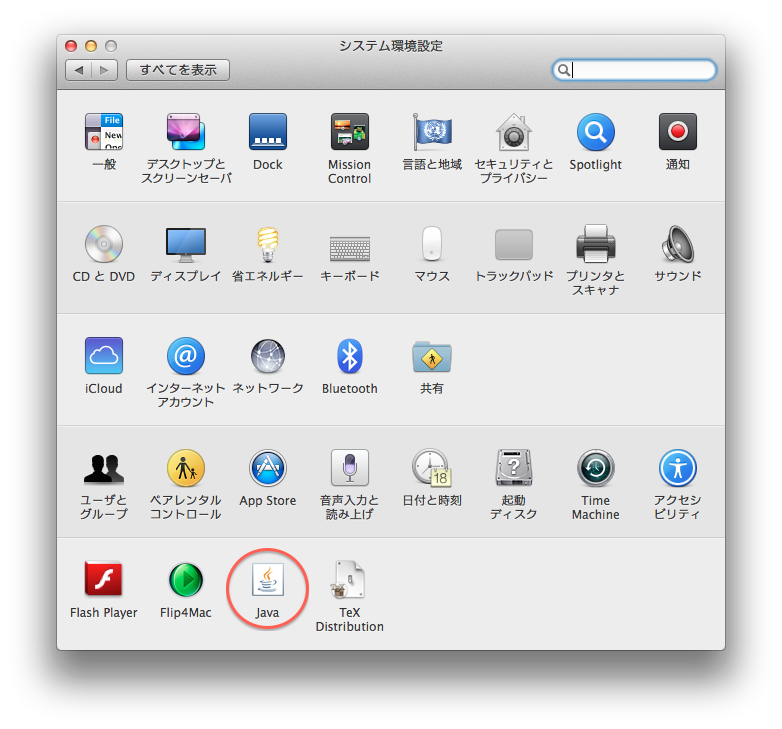Open 言語と地域 flag icon
782x729 pixels.
point(432,132)
